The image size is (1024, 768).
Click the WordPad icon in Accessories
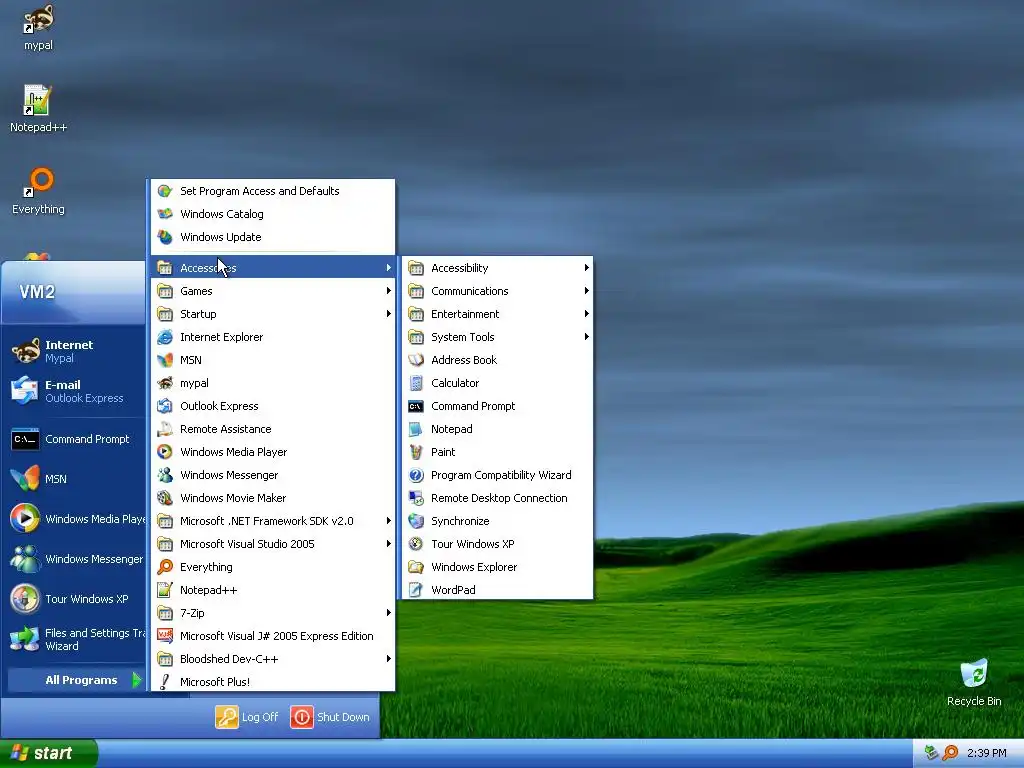tap(416, 590)
